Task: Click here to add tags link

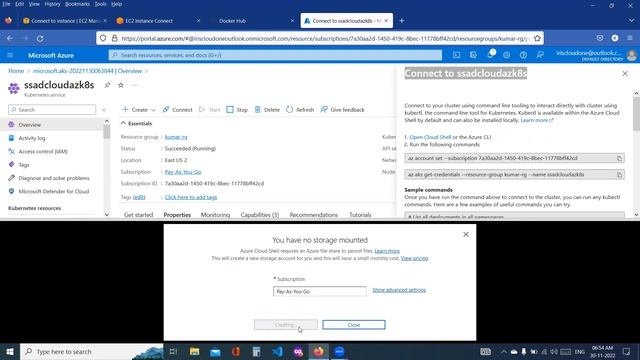Action: [191, 197]
